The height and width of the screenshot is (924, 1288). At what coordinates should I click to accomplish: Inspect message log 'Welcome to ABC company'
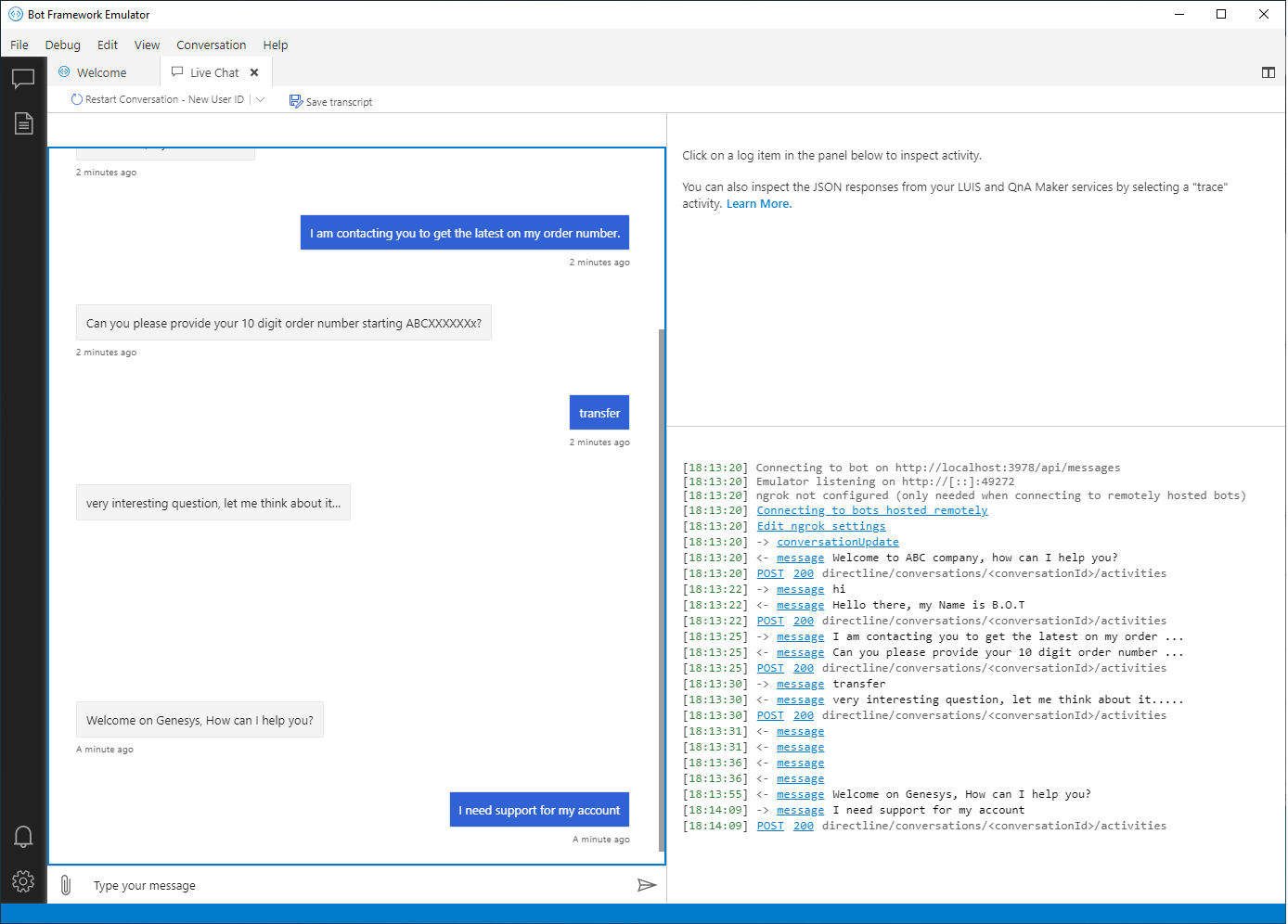pyautogui.click(x=800, y=558)
